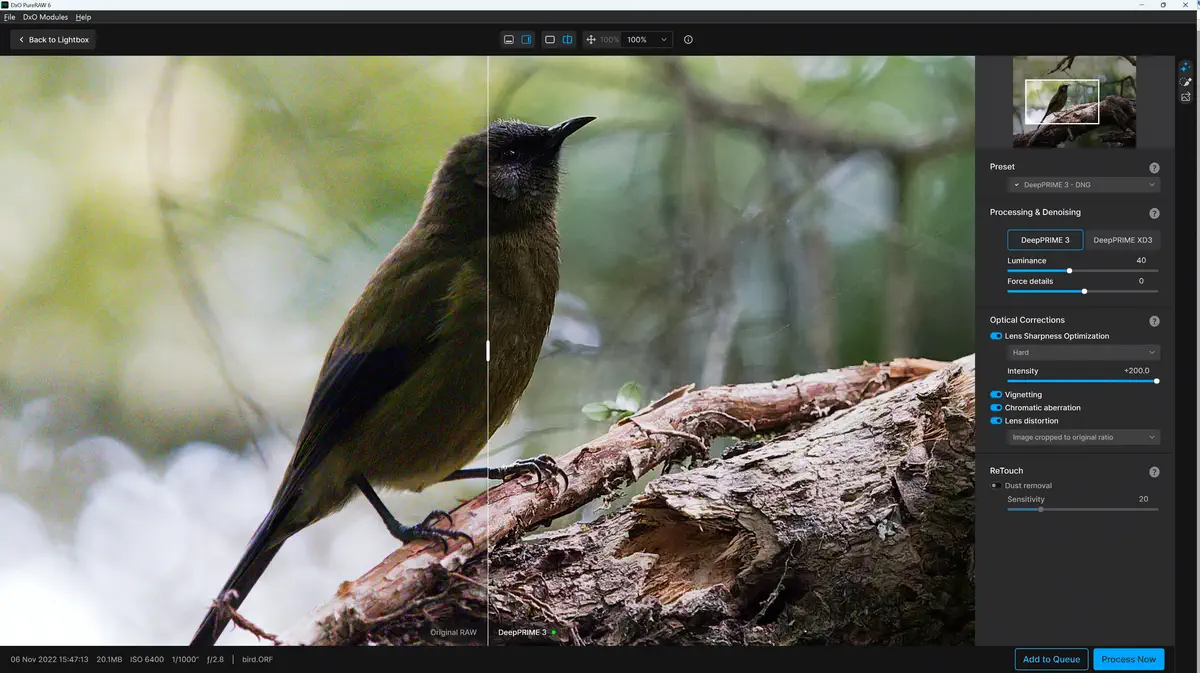
Task: Select the pan/move tool icon
Action: click(x=591, y=40)
